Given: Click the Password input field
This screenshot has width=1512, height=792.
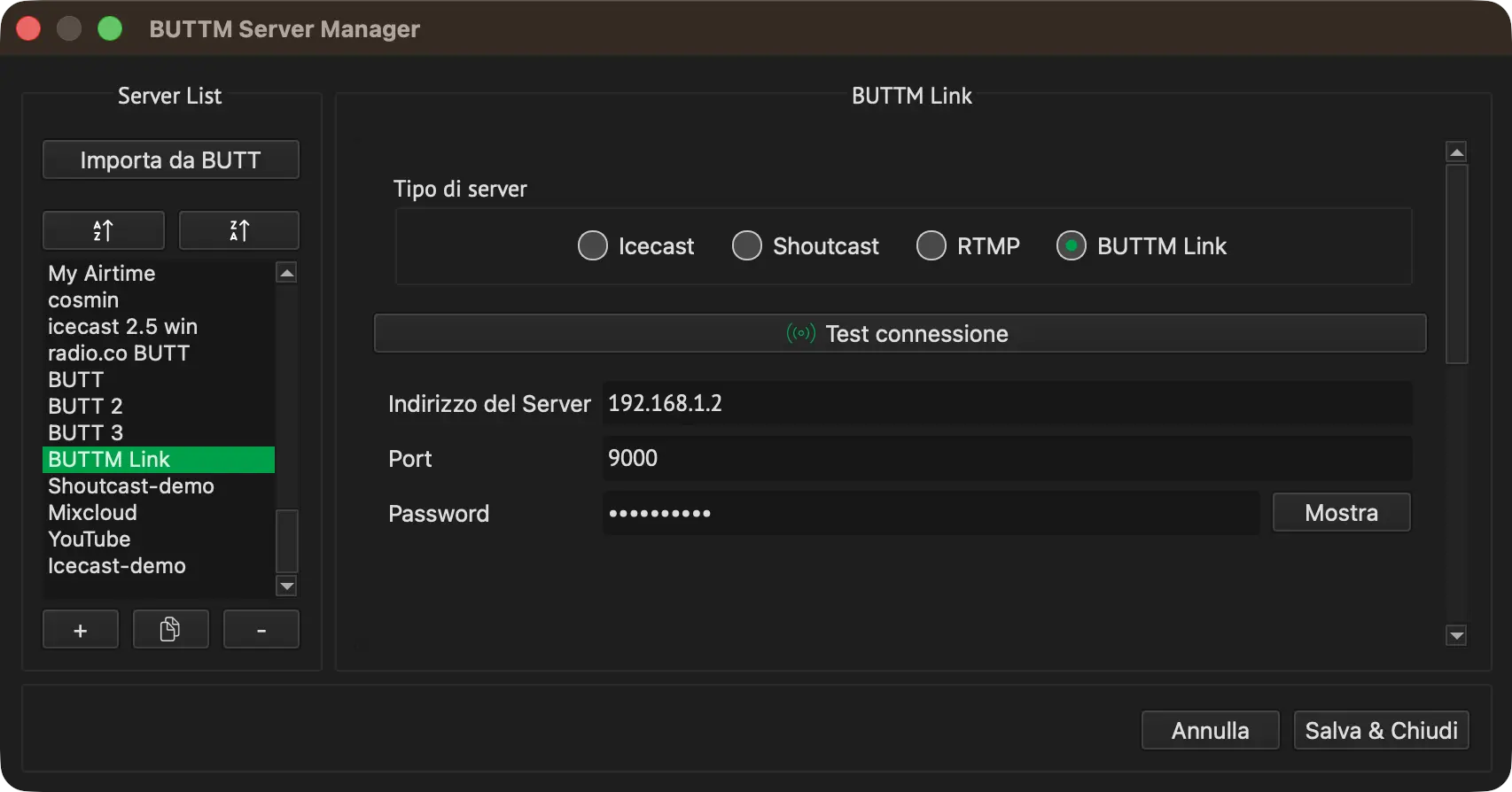Looking at the screenshot, I should pyautogui.click(x=931, y=513).
